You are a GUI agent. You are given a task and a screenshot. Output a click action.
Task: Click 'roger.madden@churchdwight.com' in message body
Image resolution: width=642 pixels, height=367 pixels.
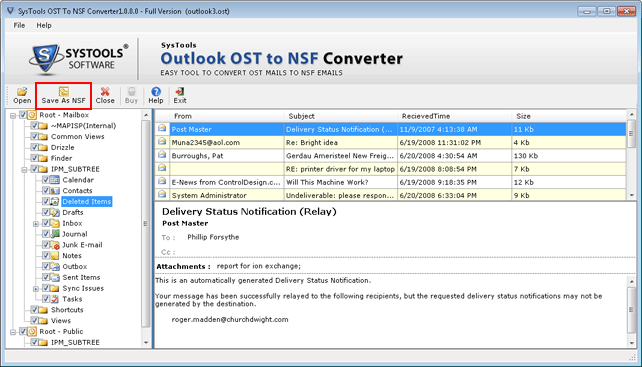pyautogui.click(x=230, y=319)
